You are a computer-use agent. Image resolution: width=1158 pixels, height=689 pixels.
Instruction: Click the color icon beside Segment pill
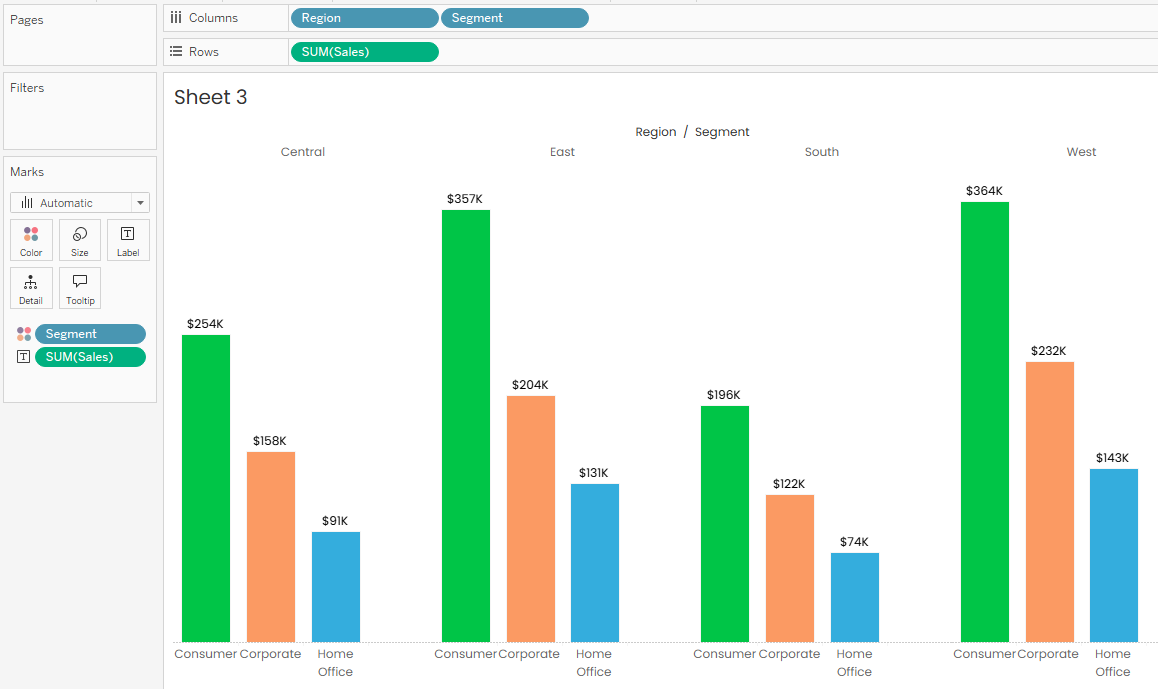[24, 334]
